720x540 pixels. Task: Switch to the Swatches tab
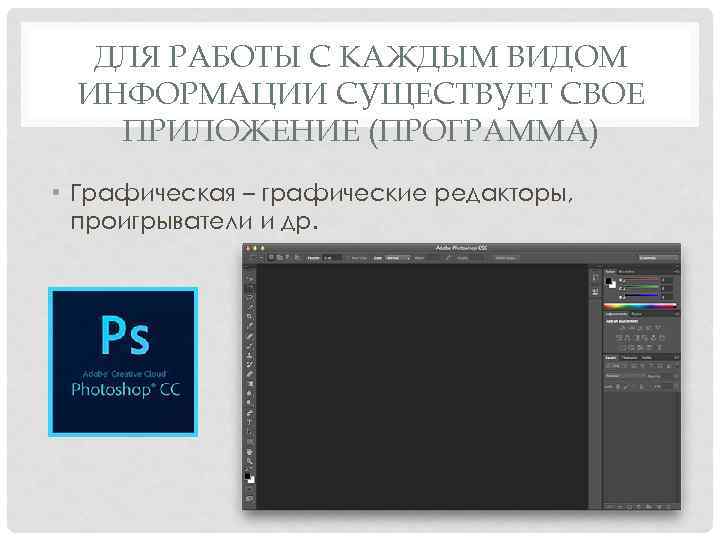628,272
